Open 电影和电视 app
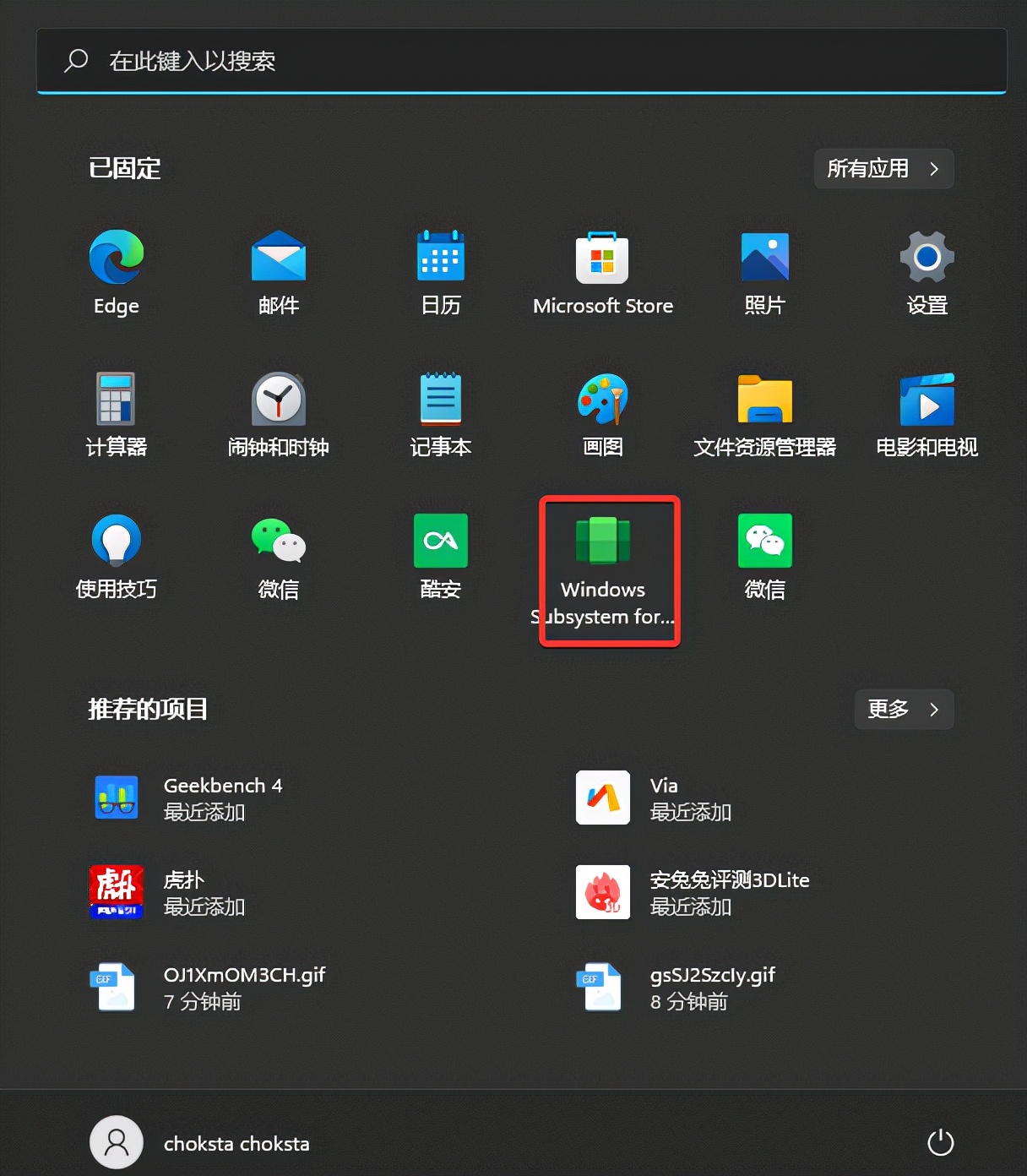Image resolution: width=1027 pixels, height=1176 pixels. pos(927,415)
